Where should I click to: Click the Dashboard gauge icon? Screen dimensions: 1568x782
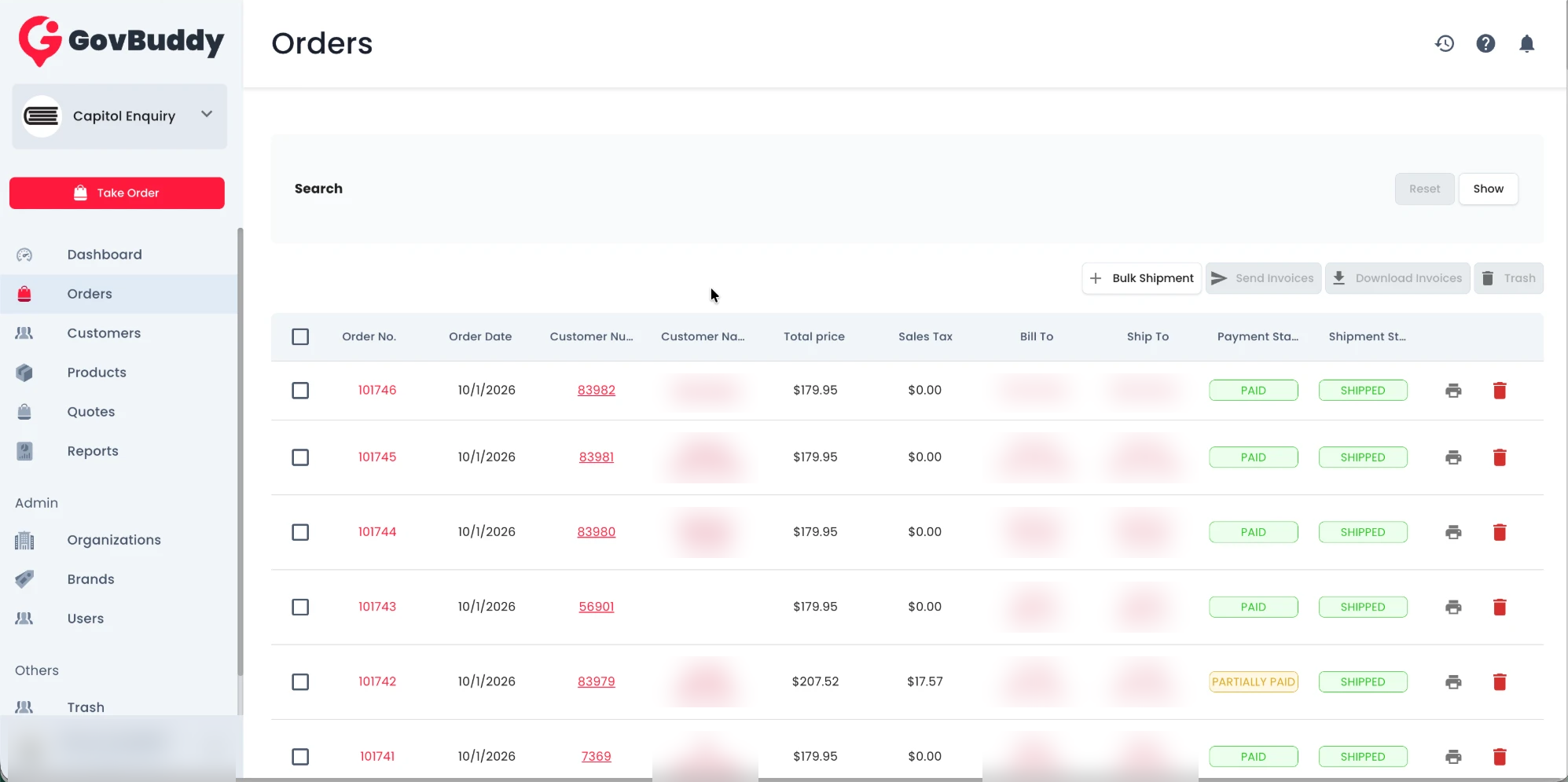point(24,255)
